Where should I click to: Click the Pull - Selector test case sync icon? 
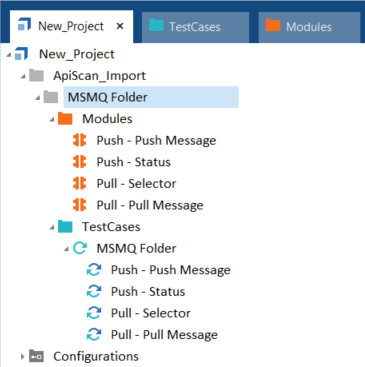point(94,313)
